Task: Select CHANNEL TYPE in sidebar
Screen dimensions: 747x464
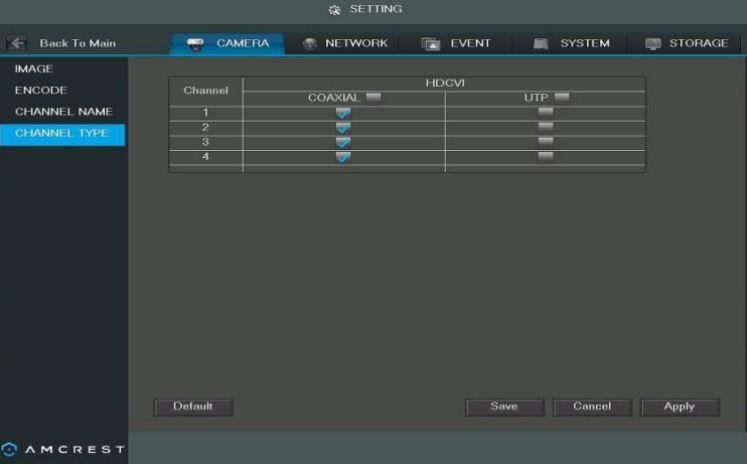Action: point(62,134)
